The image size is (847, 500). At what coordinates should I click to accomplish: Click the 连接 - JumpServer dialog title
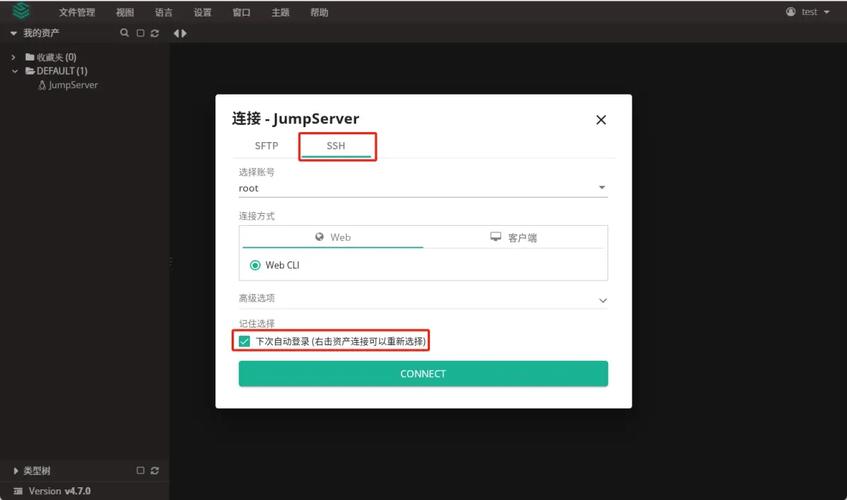pos(295,119)
